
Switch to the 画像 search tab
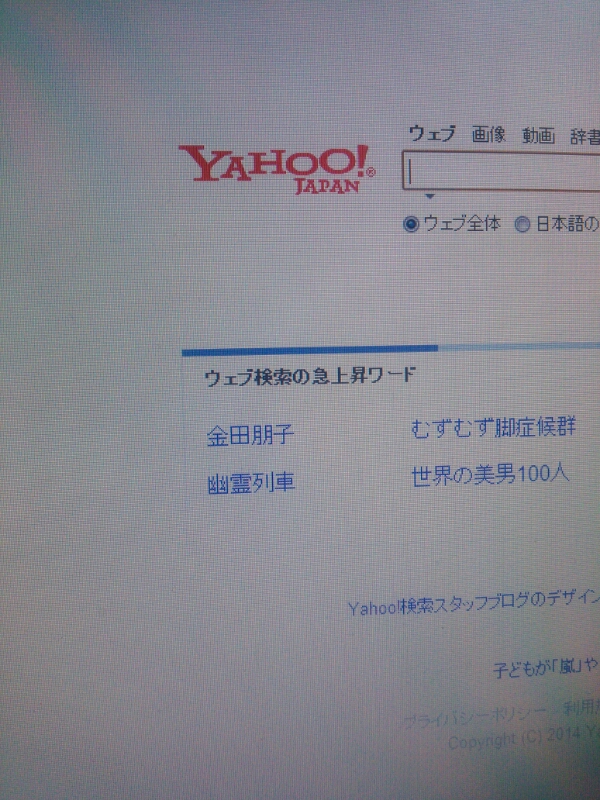[488, 134]
